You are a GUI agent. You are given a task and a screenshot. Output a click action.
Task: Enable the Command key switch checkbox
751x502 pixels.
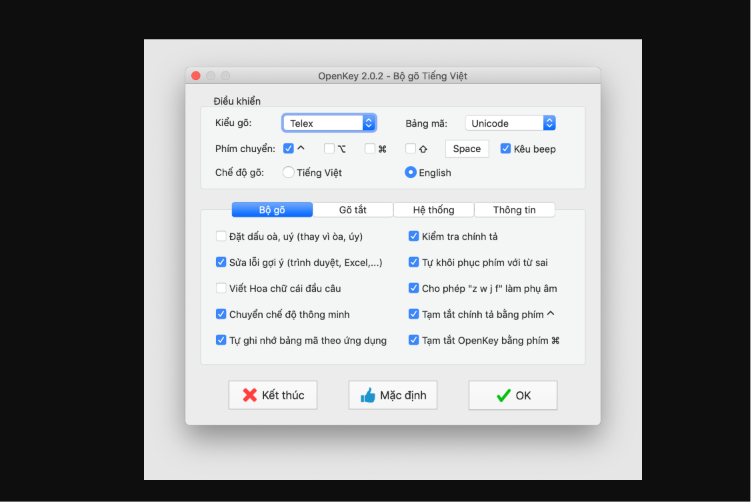pyautogui.click(x=370, y=148)
